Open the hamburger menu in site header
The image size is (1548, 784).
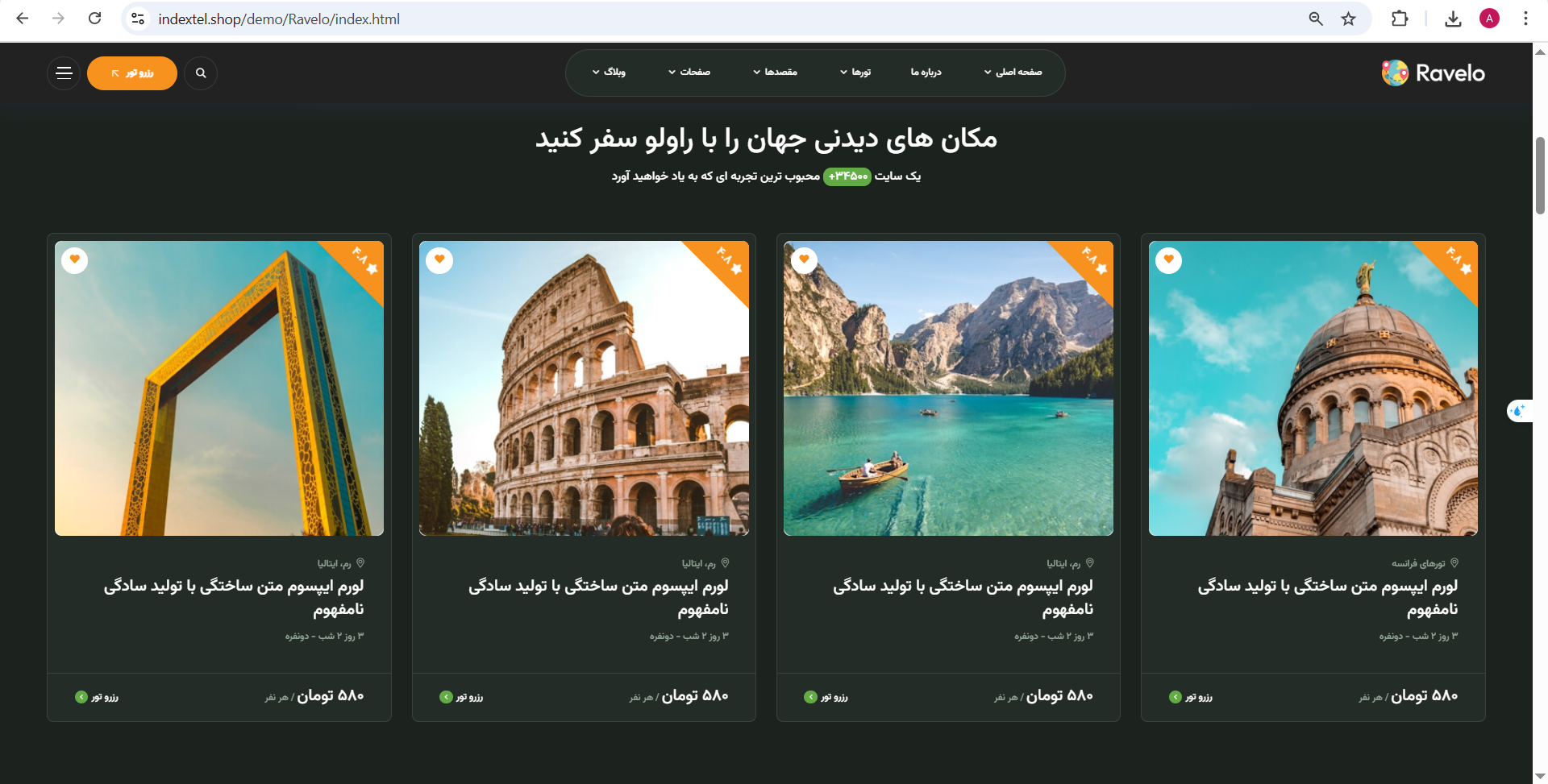[64, 73]
